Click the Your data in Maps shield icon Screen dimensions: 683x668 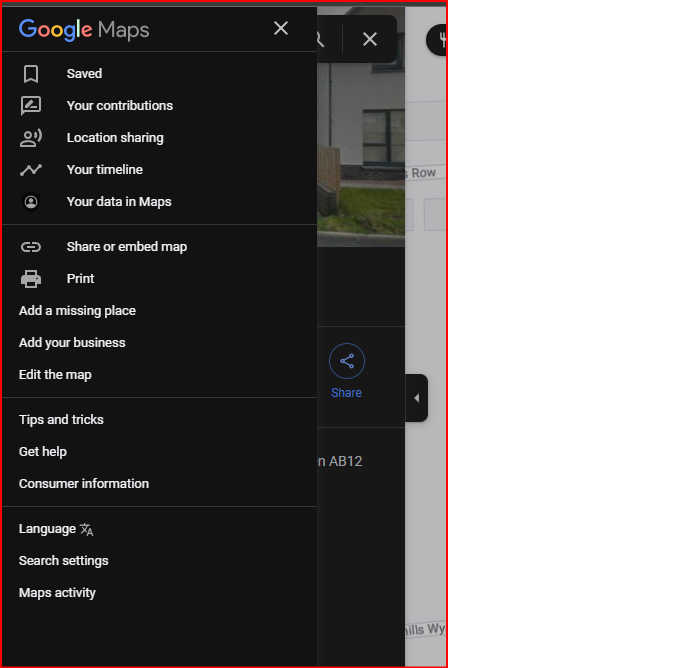click(x=31, y=202)
